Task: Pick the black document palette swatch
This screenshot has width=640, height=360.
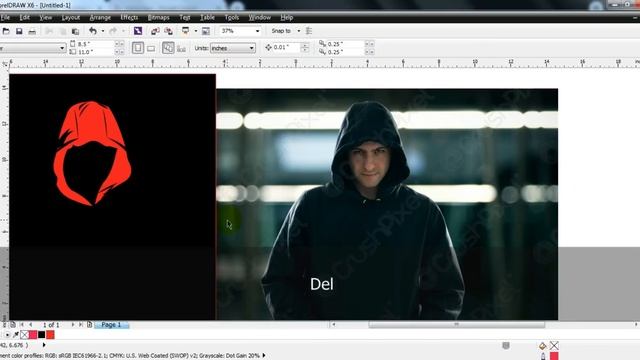Action: pos(42,335)
